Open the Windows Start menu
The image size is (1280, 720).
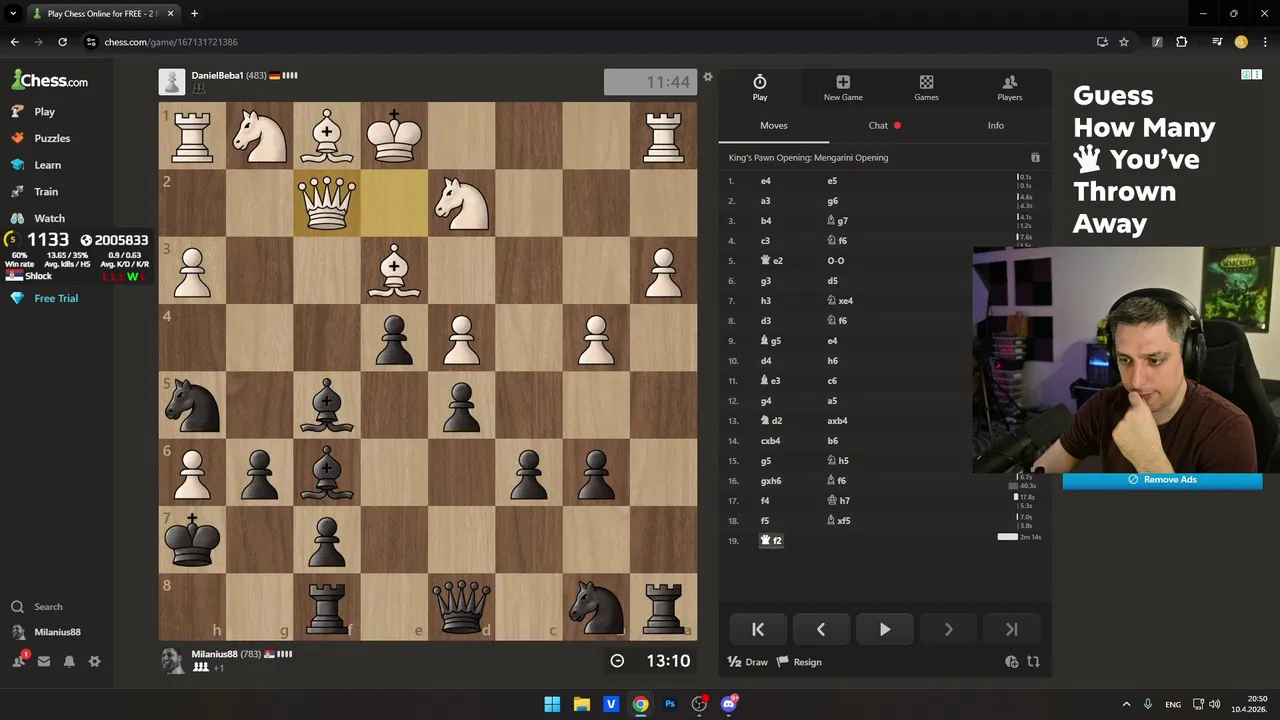click(552, 704)
